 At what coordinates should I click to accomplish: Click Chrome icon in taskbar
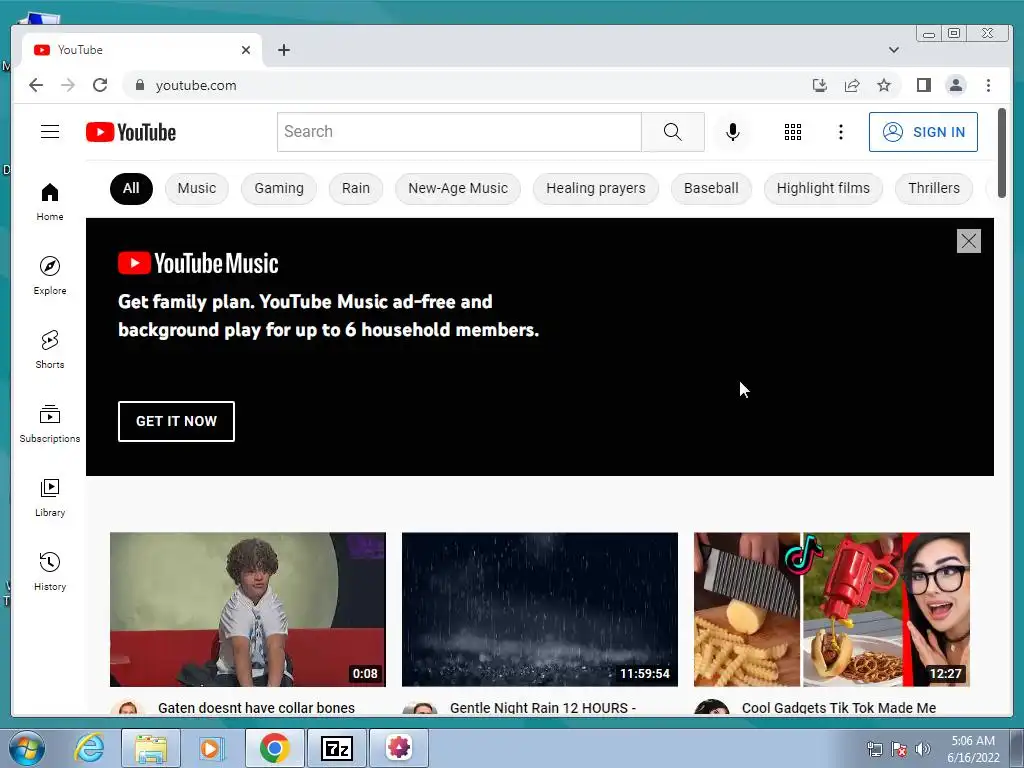274,748
